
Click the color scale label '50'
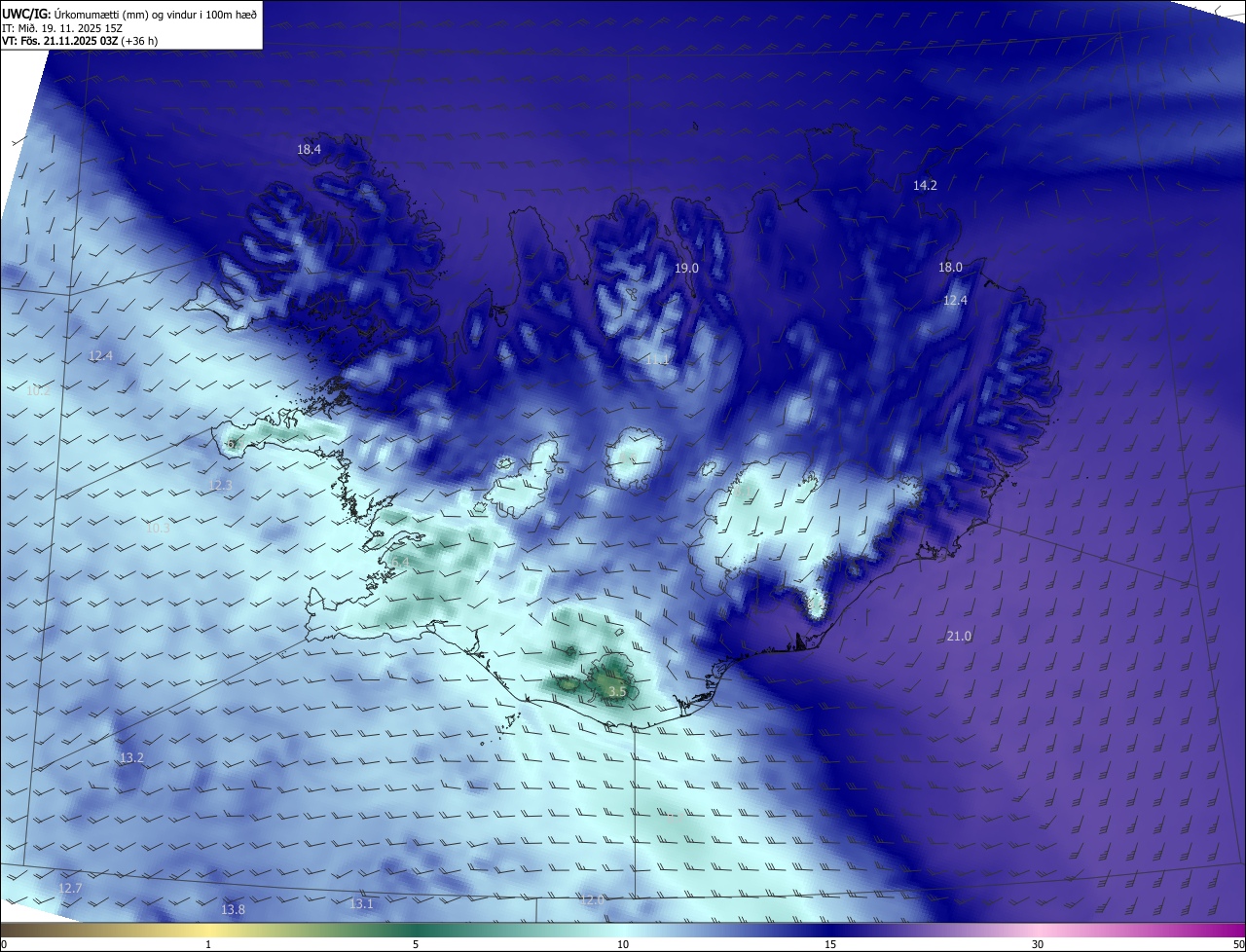point(1238,944)
